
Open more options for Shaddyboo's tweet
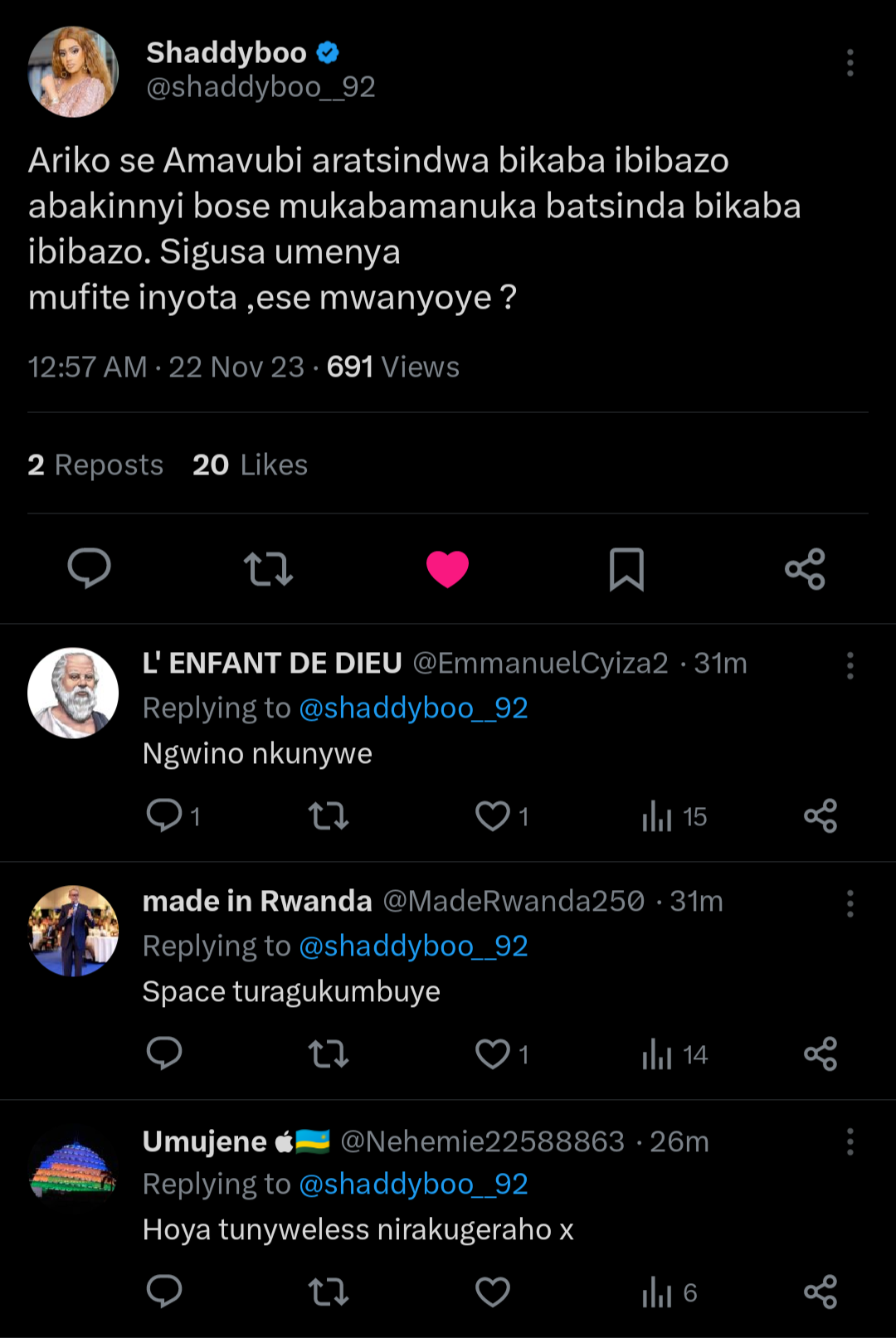pos(850,63)
